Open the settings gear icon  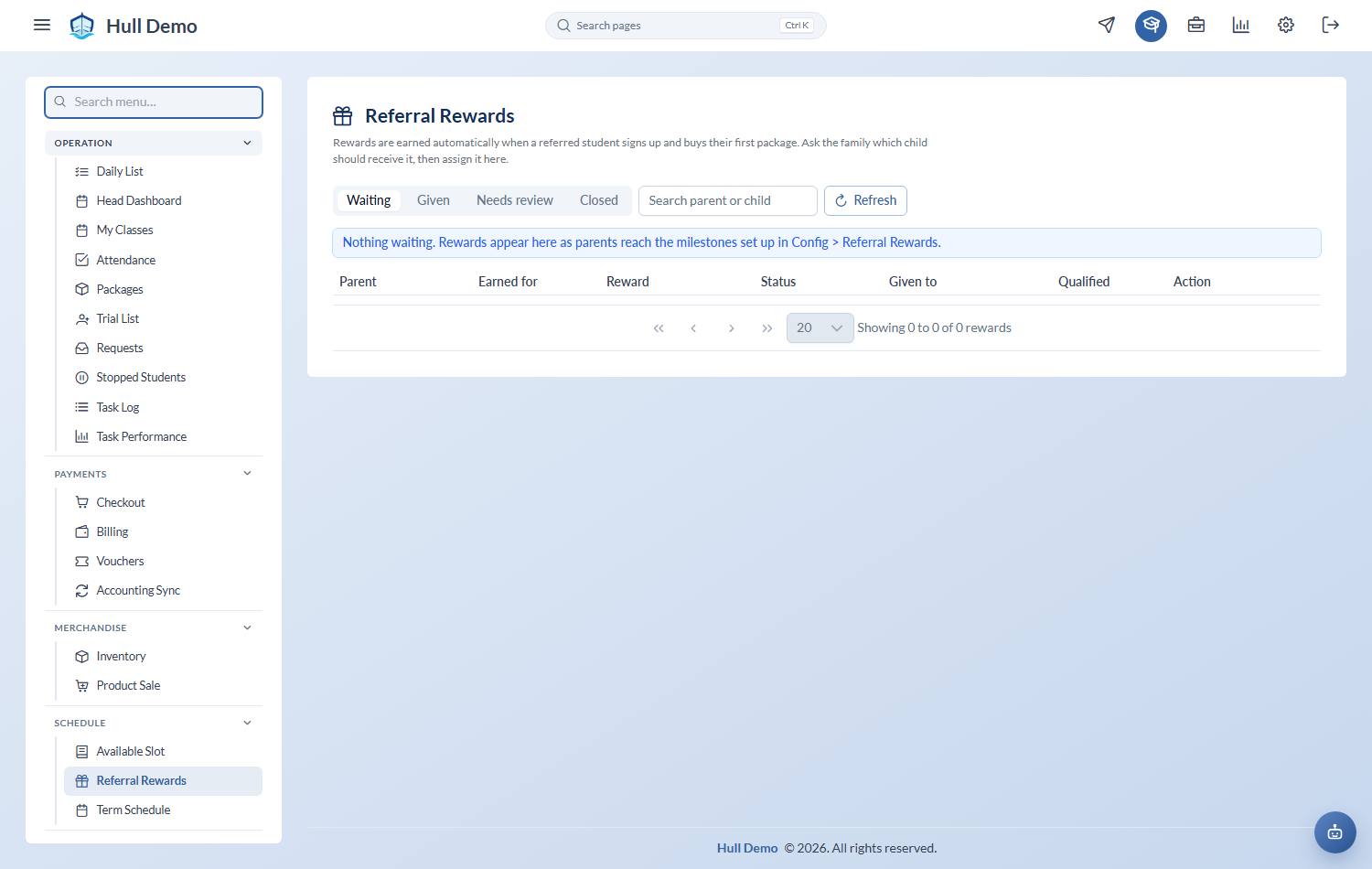pyautogui.click(x=1286, y=25)
